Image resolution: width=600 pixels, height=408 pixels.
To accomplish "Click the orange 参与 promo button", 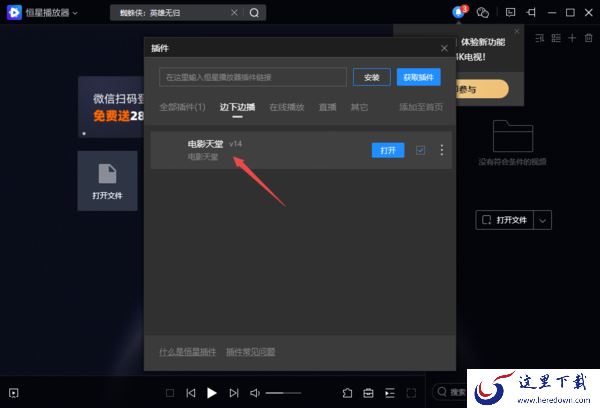I will click(481, 89).
